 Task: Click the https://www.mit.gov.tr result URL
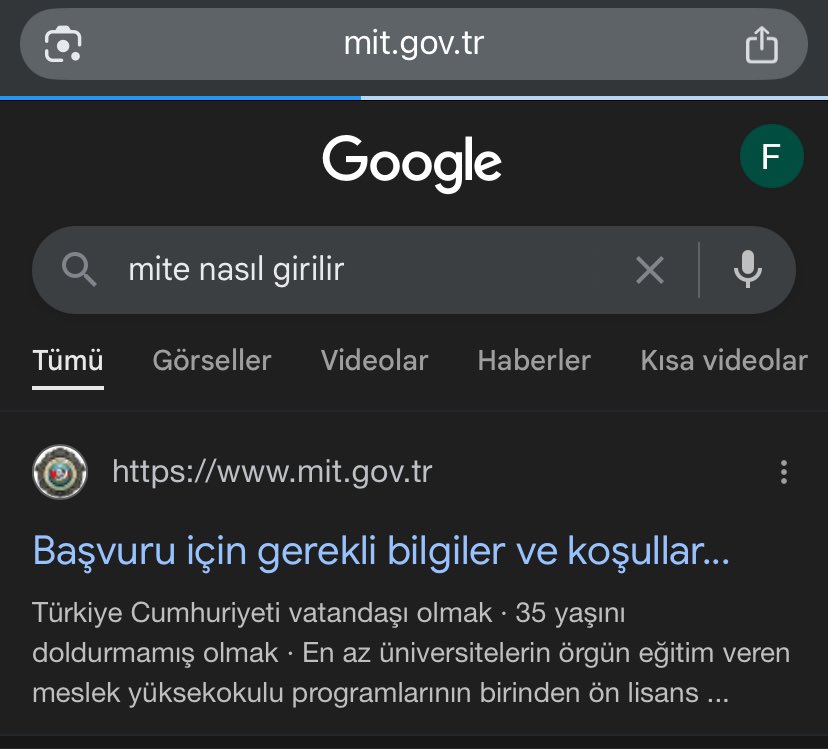pyautogui.click(x=272, y=472)
